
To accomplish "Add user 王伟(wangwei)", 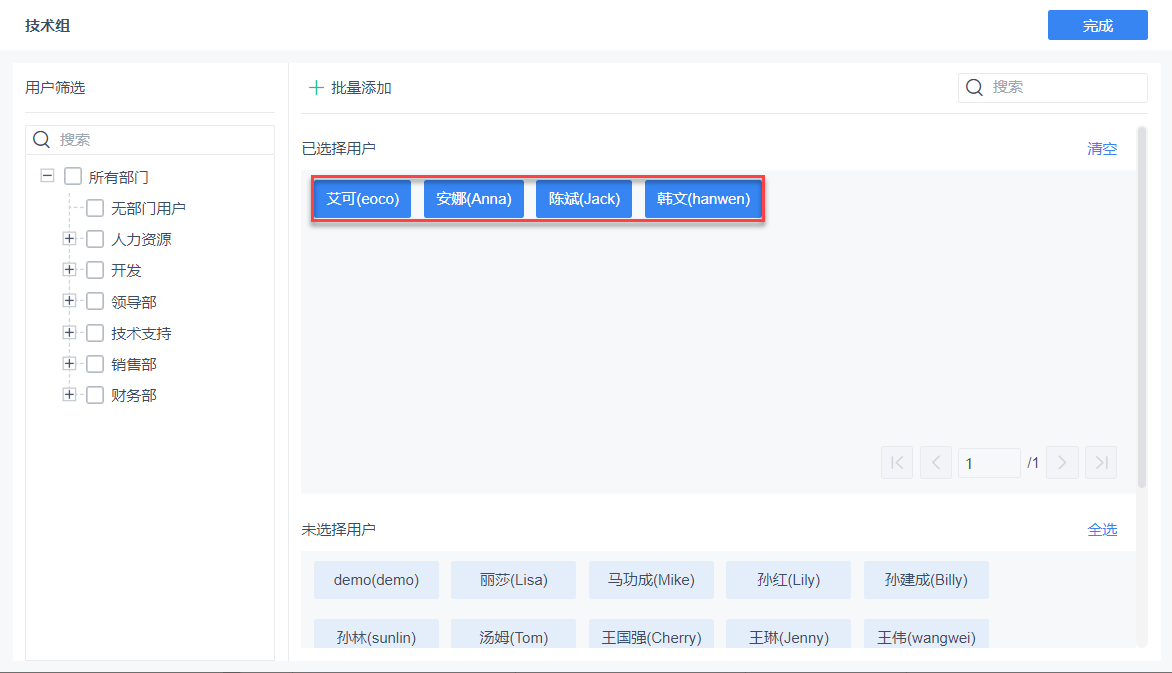I will [x=926, y=634].
